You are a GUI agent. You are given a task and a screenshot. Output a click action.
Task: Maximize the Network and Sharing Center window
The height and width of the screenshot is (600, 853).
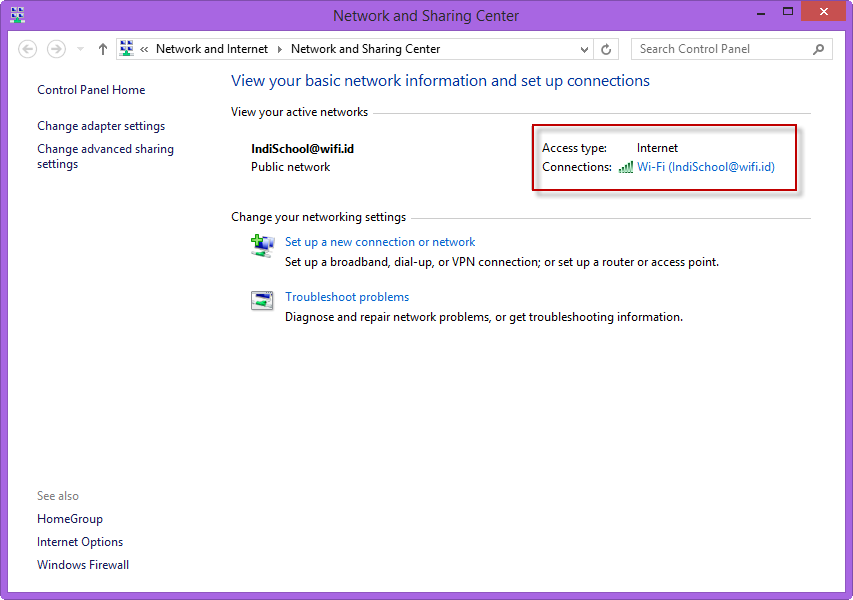[x=788, y=11]
